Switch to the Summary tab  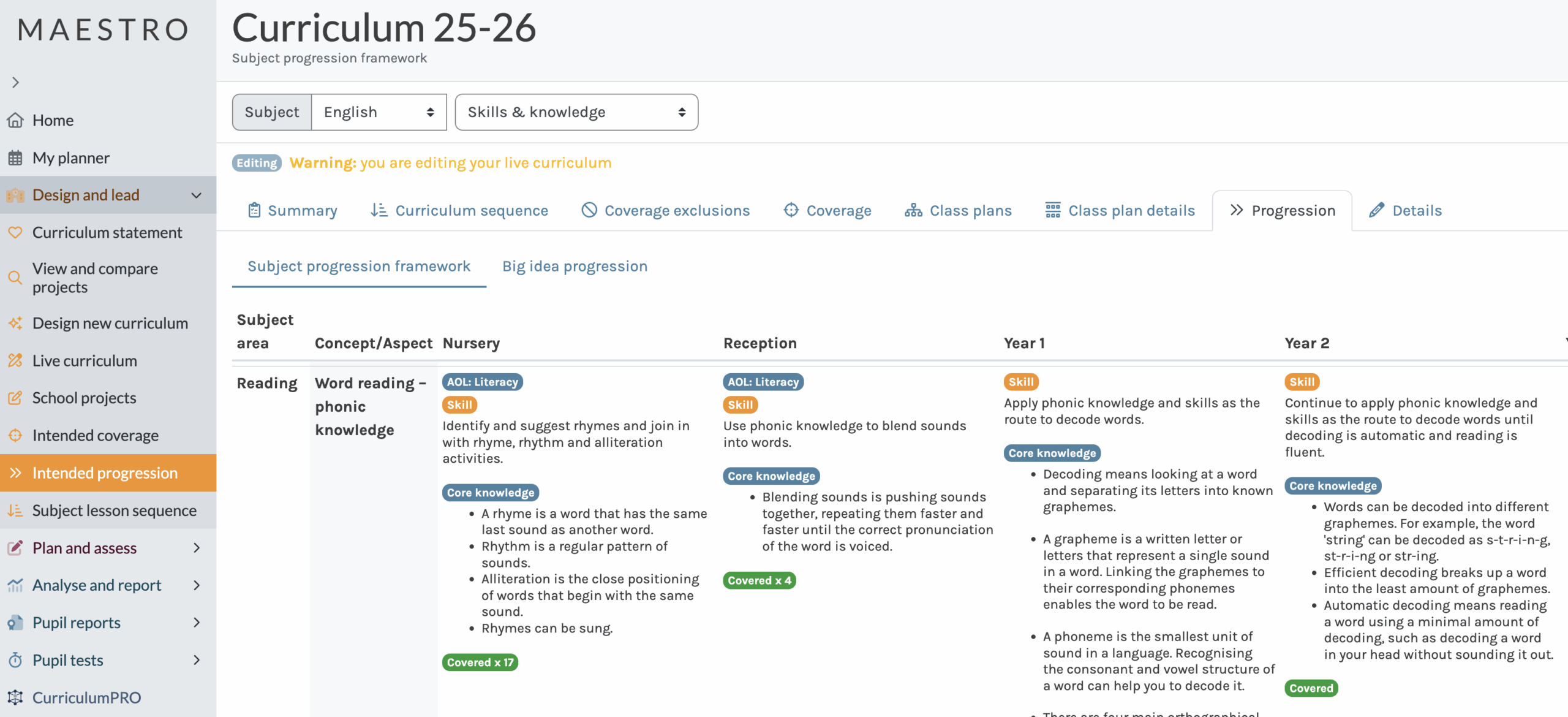tap(292, 210)
